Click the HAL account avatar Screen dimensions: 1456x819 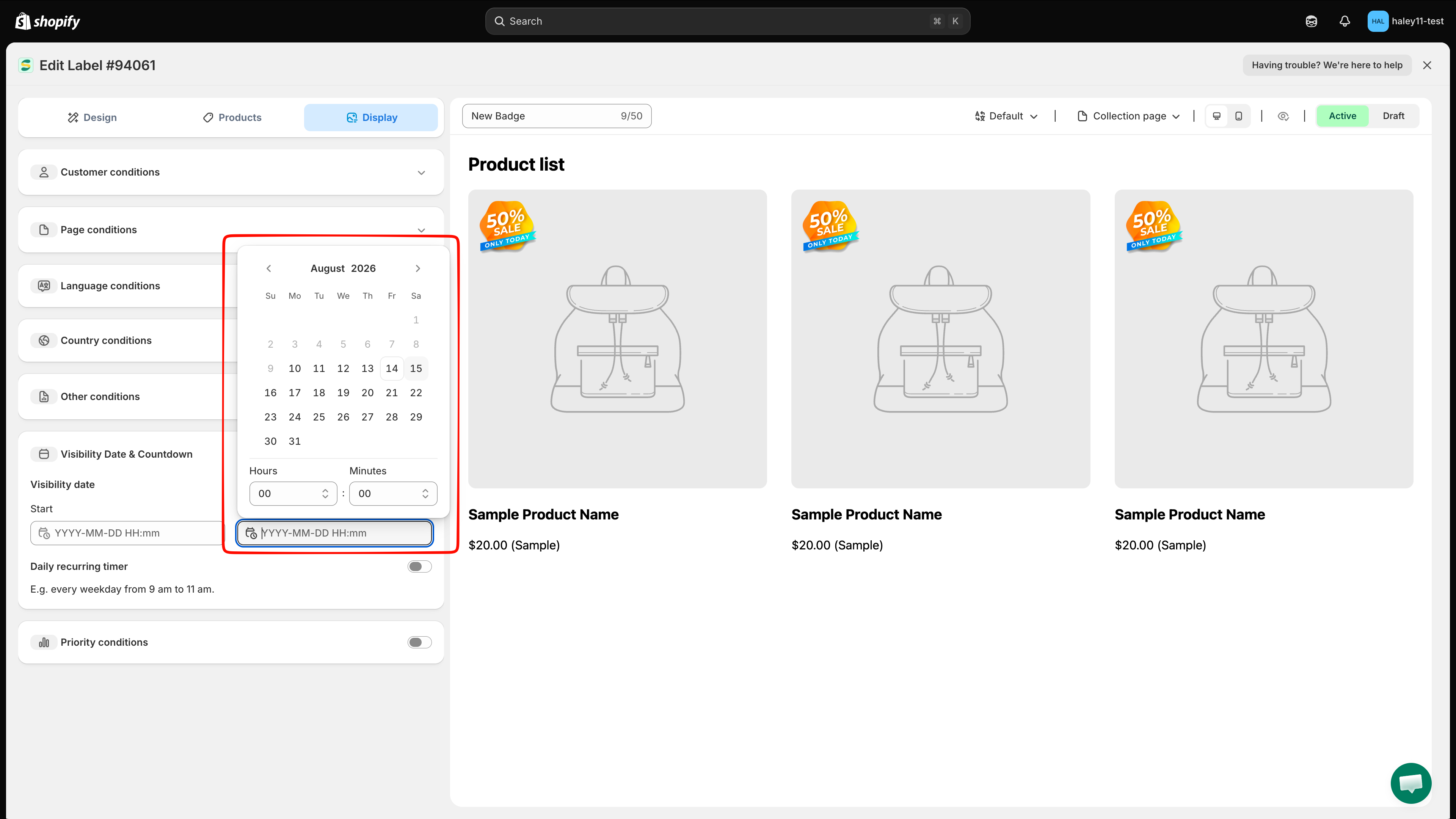coord(1378,21)
